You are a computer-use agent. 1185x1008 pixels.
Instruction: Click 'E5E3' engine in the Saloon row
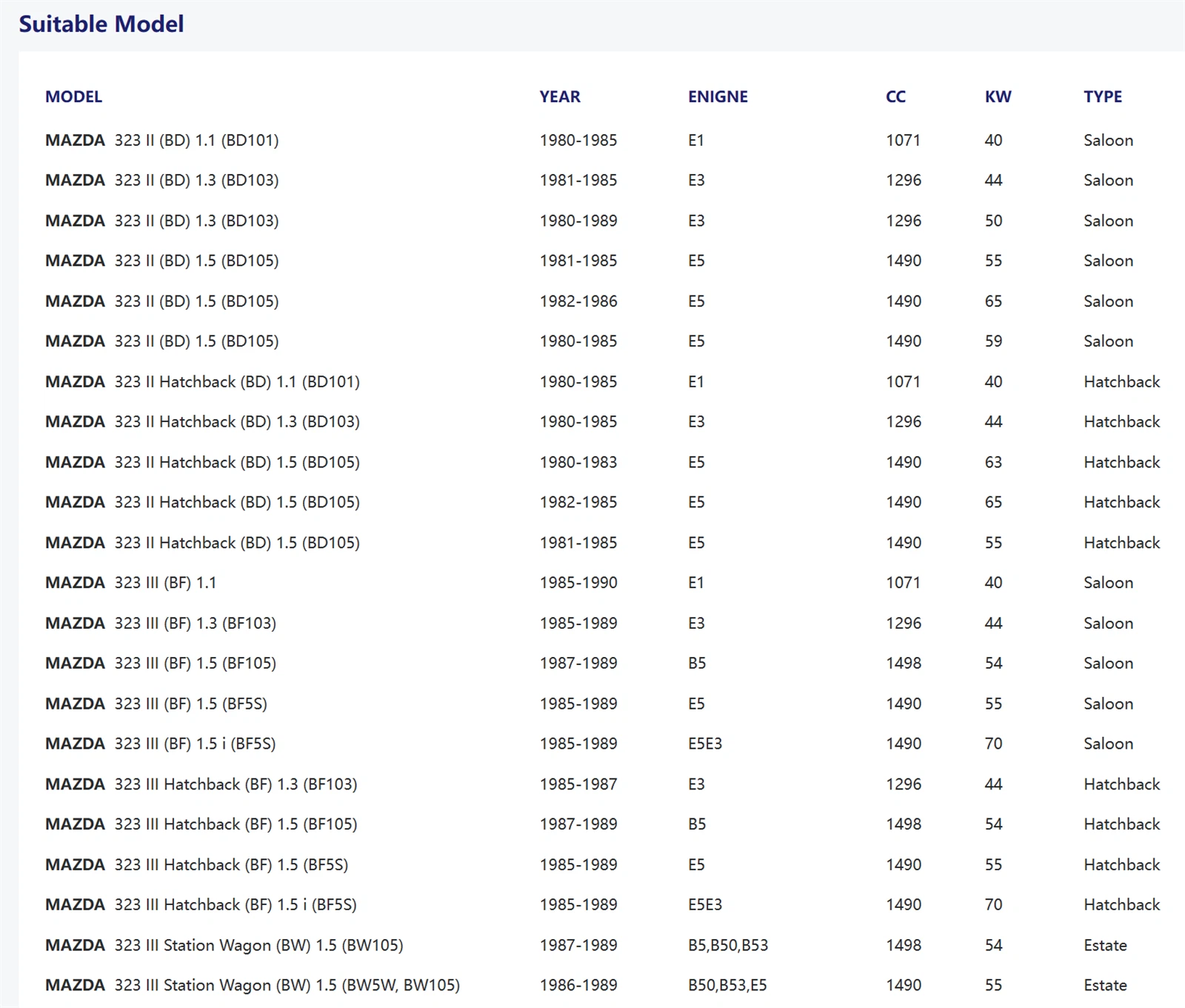[705, 744]
